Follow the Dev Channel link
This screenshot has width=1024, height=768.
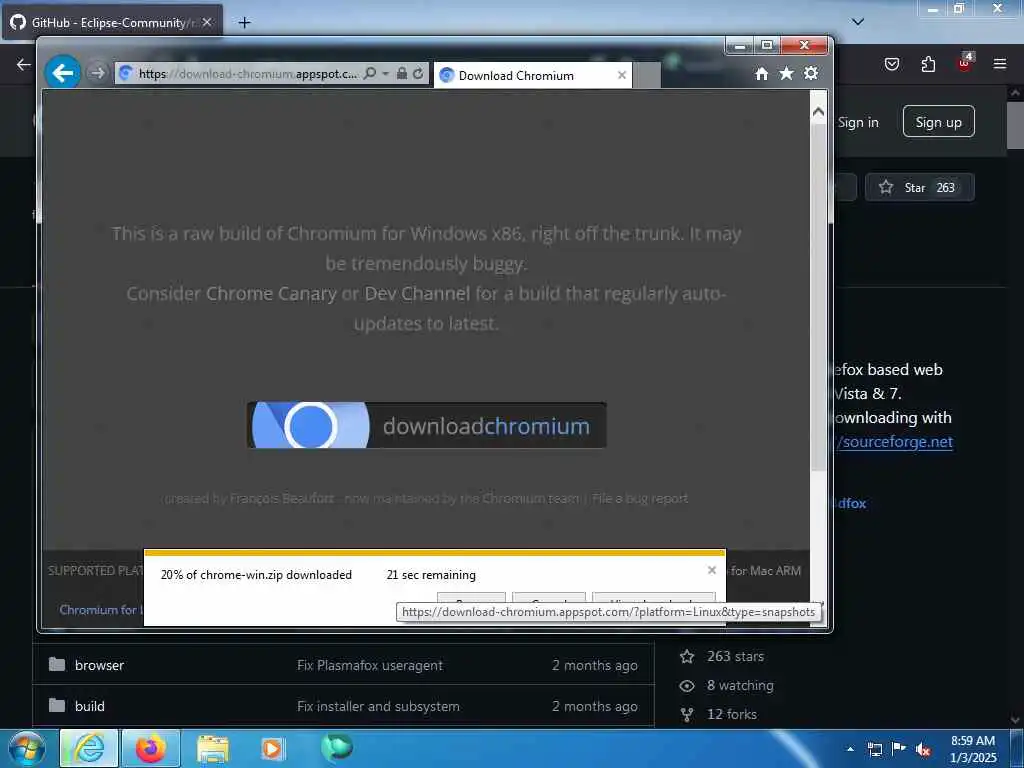tap(417, 294)
